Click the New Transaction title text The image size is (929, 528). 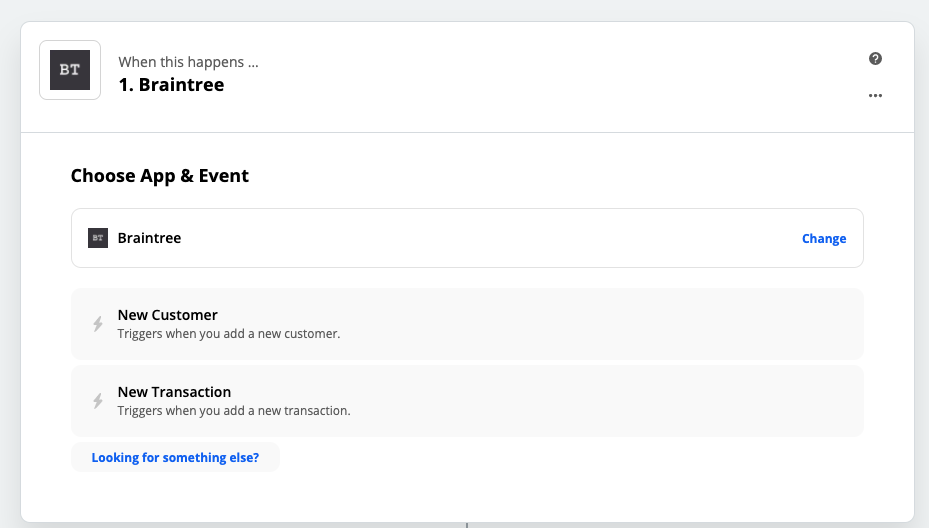tap(174, 392)
